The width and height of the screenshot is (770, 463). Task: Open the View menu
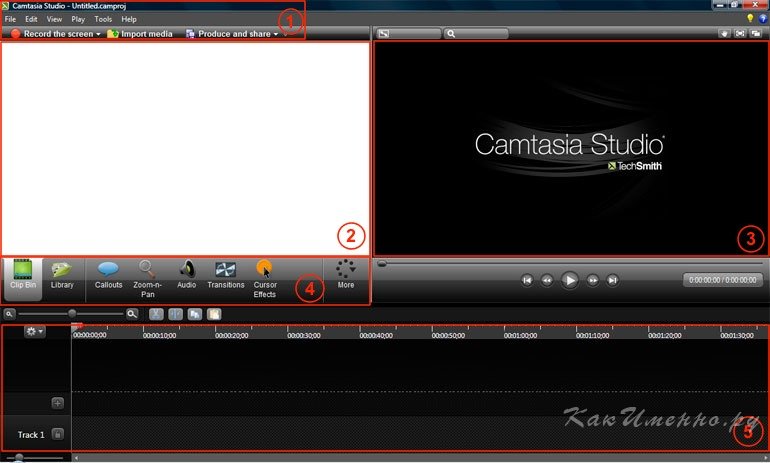click(55, 19)
